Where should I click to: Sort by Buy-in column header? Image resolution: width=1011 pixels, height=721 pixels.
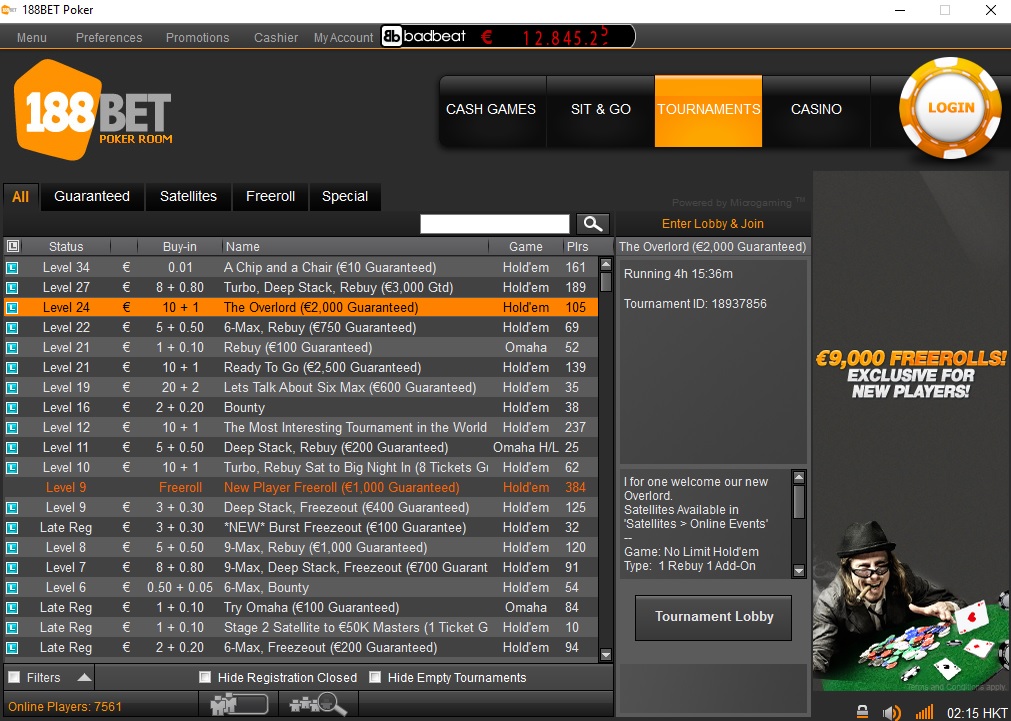(179, 246)
